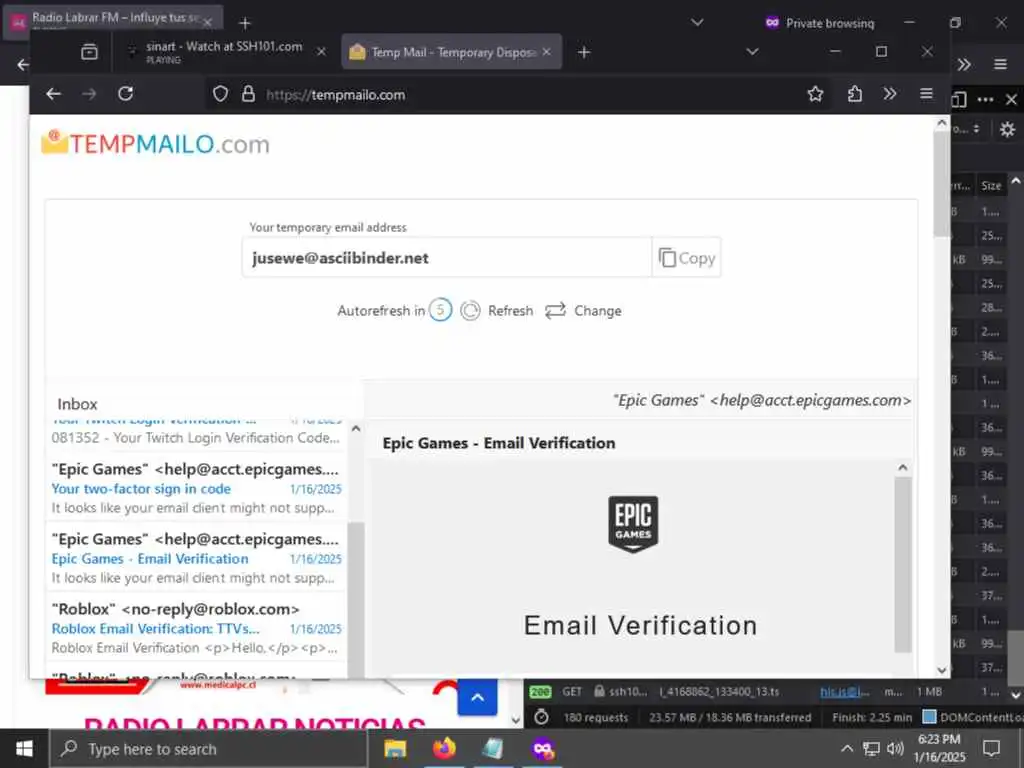The width and height of the screenshot is (1024, 768).
Task: Click the Autorefresh countdown circle
Action: pyautogui.click(x=440, y=310)
